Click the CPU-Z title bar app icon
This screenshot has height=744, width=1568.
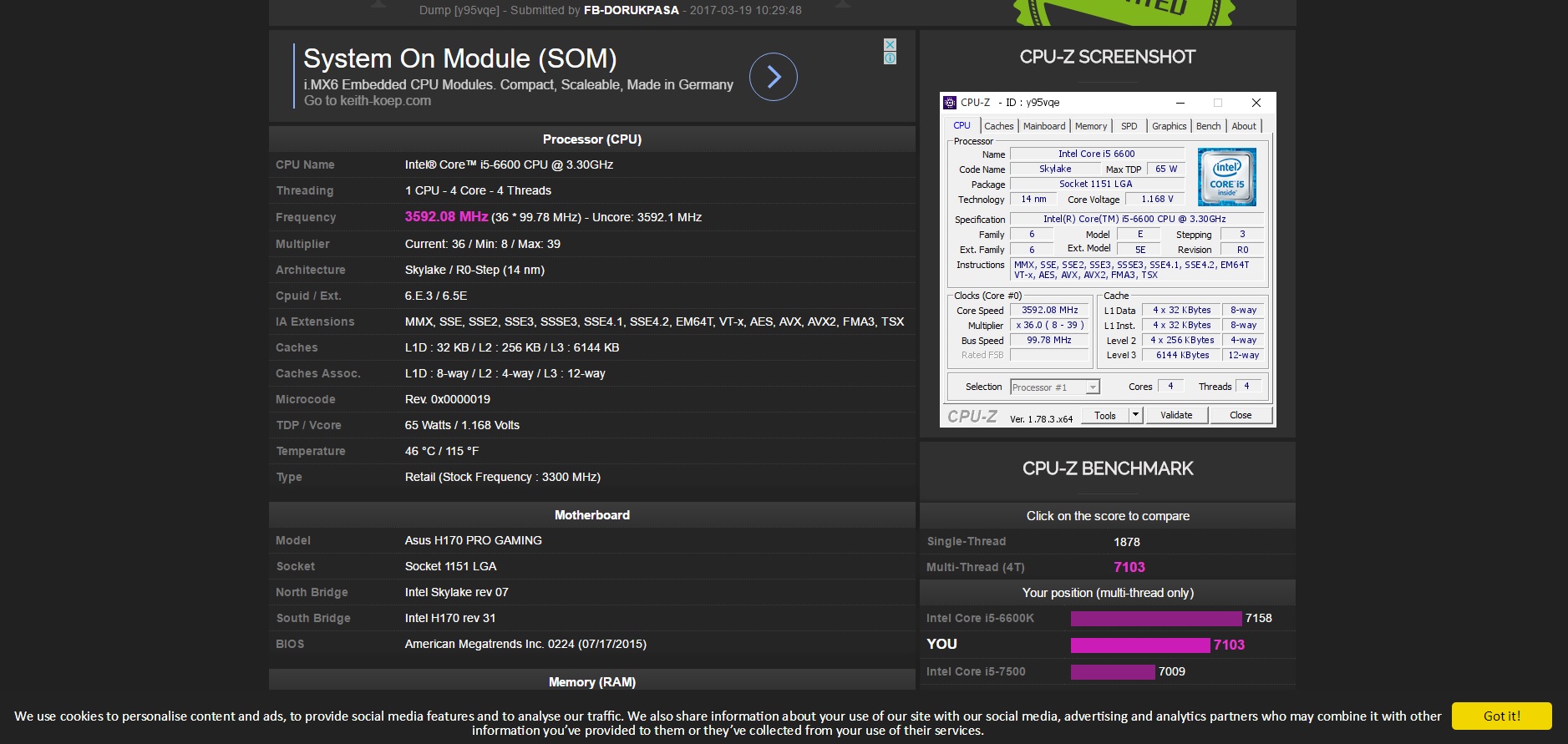[950, 103]
